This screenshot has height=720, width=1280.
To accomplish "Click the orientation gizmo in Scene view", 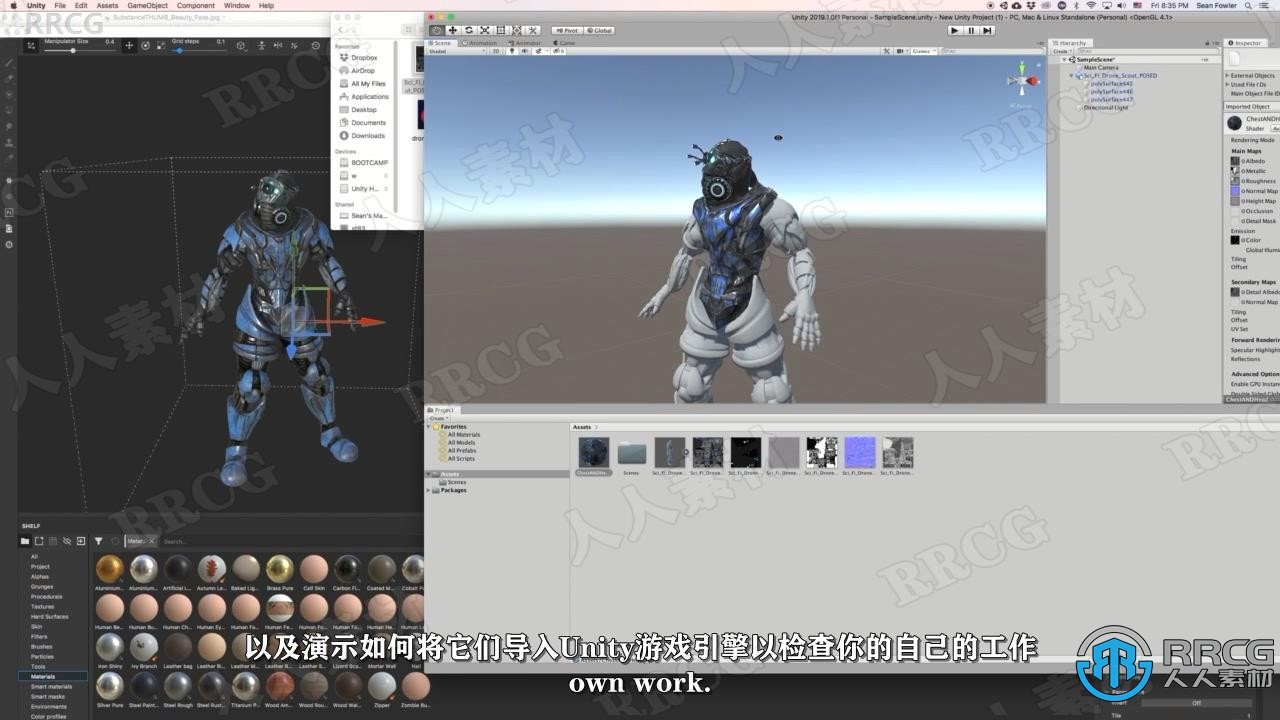I will tap(1022, 80).
